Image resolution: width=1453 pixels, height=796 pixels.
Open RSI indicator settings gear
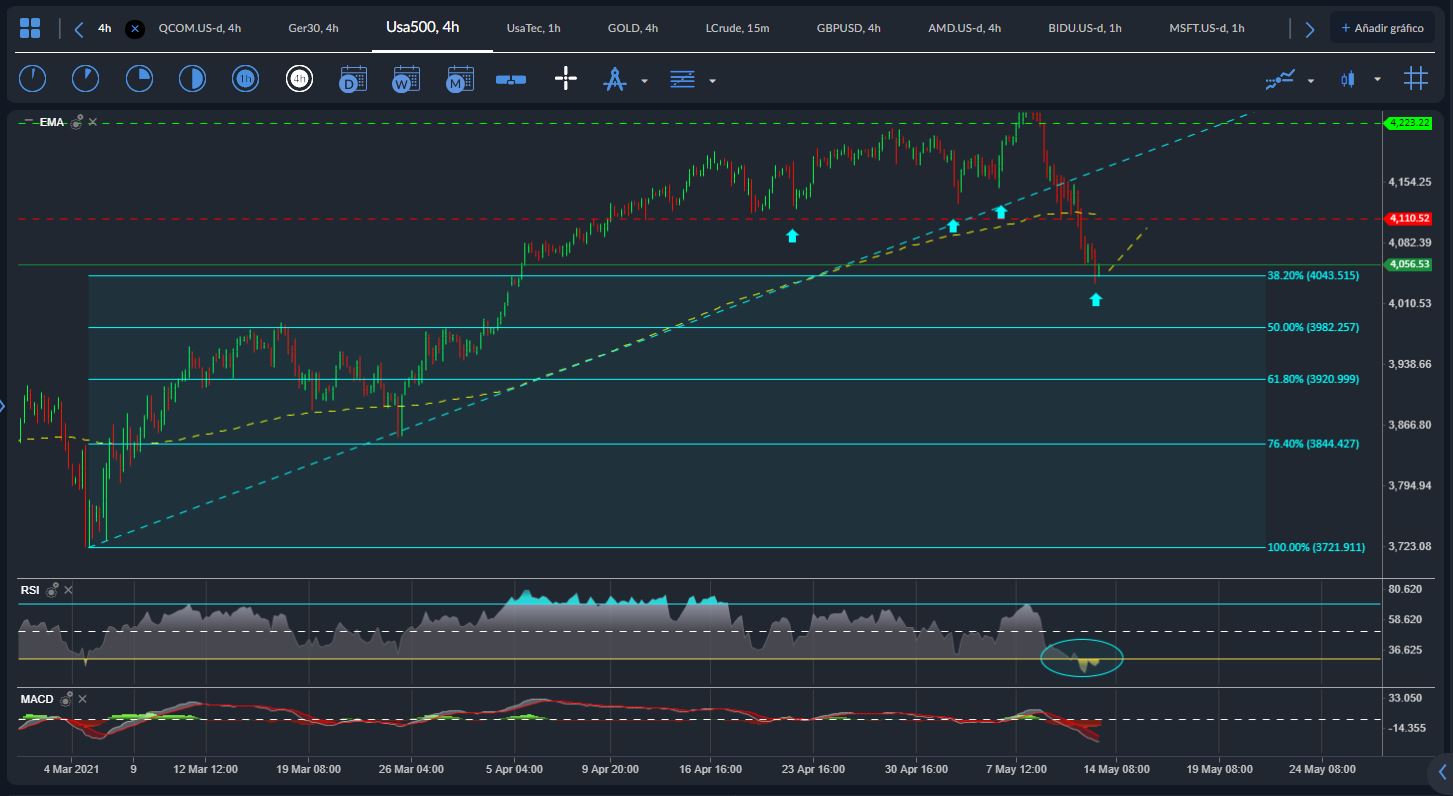(52, 590)
